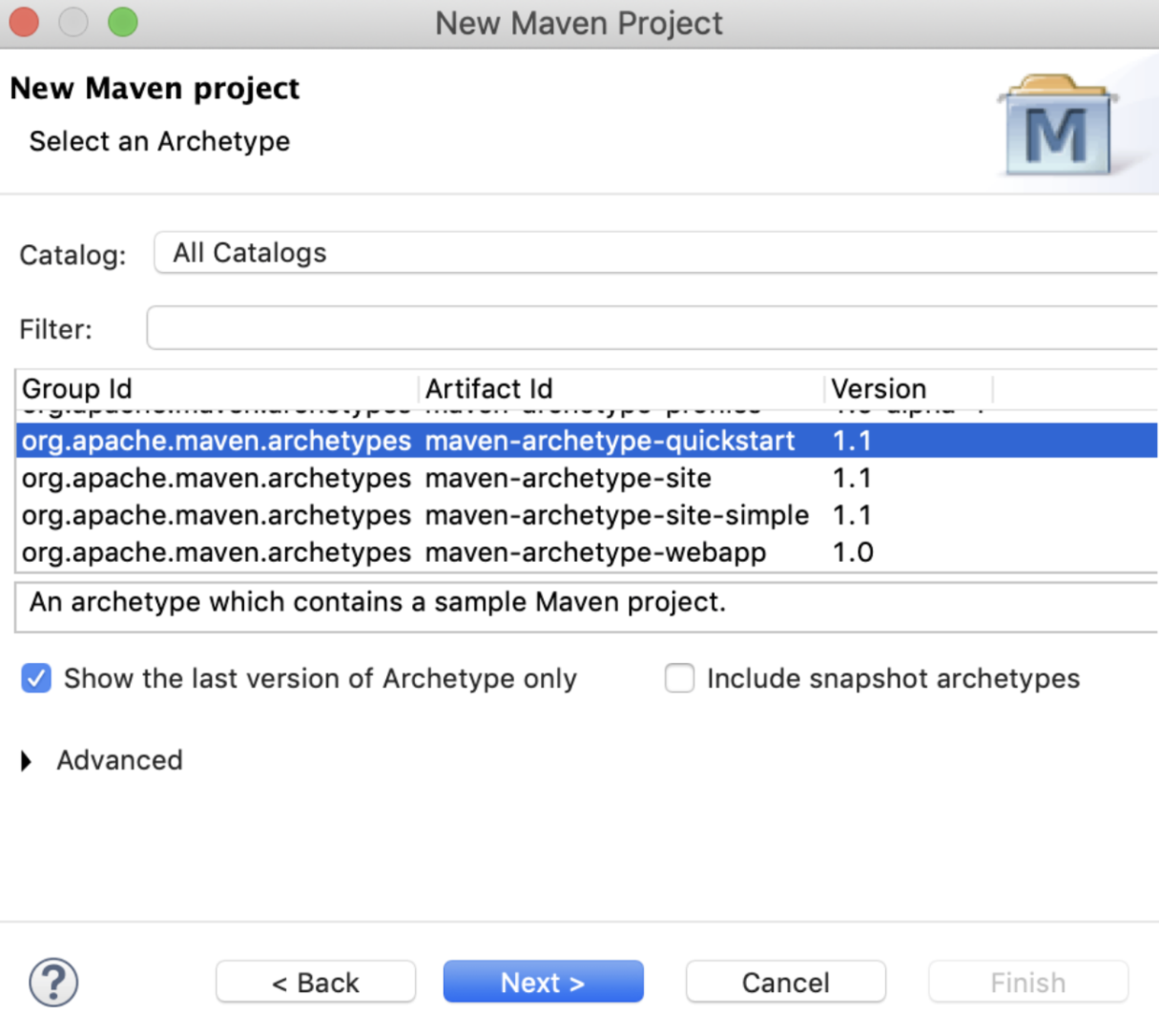Click the red close window button
The width and height of the screenshot is (1159, 1036).
(24, 22)
